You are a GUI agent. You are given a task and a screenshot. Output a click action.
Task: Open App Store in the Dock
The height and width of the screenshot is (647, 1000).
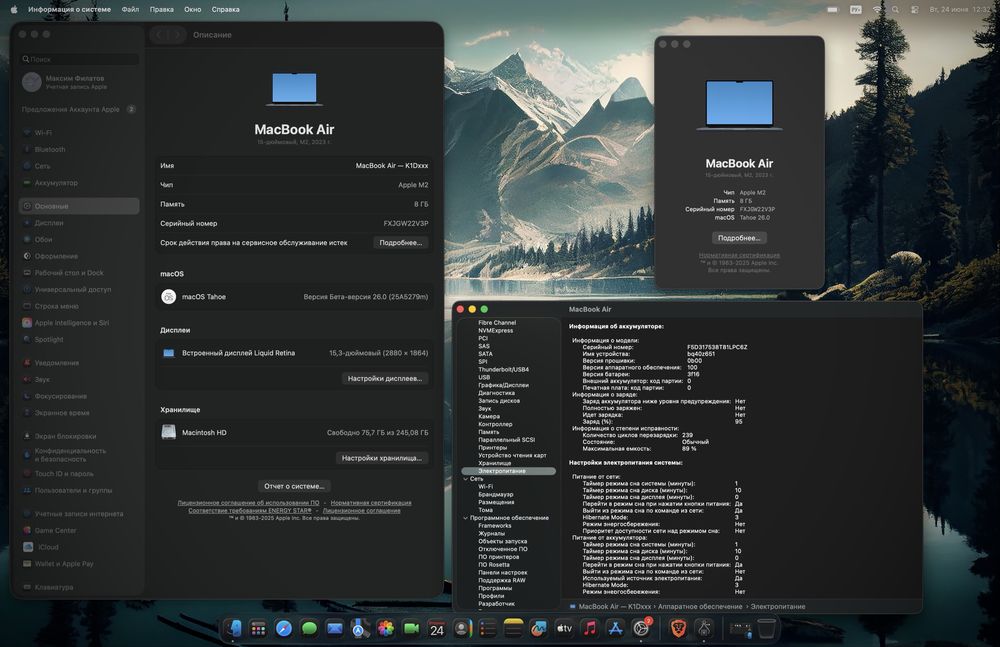(x=615, y=628)
